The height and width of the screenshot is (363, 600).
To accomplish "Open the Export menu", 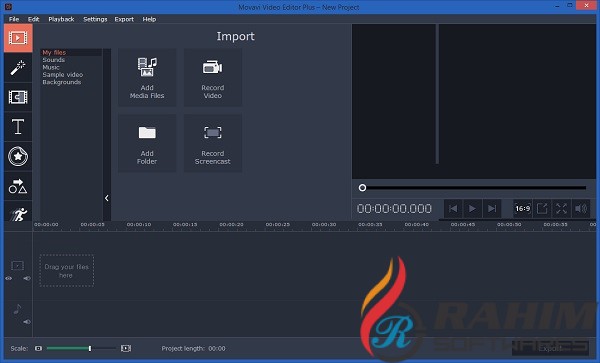I will 124,19.
